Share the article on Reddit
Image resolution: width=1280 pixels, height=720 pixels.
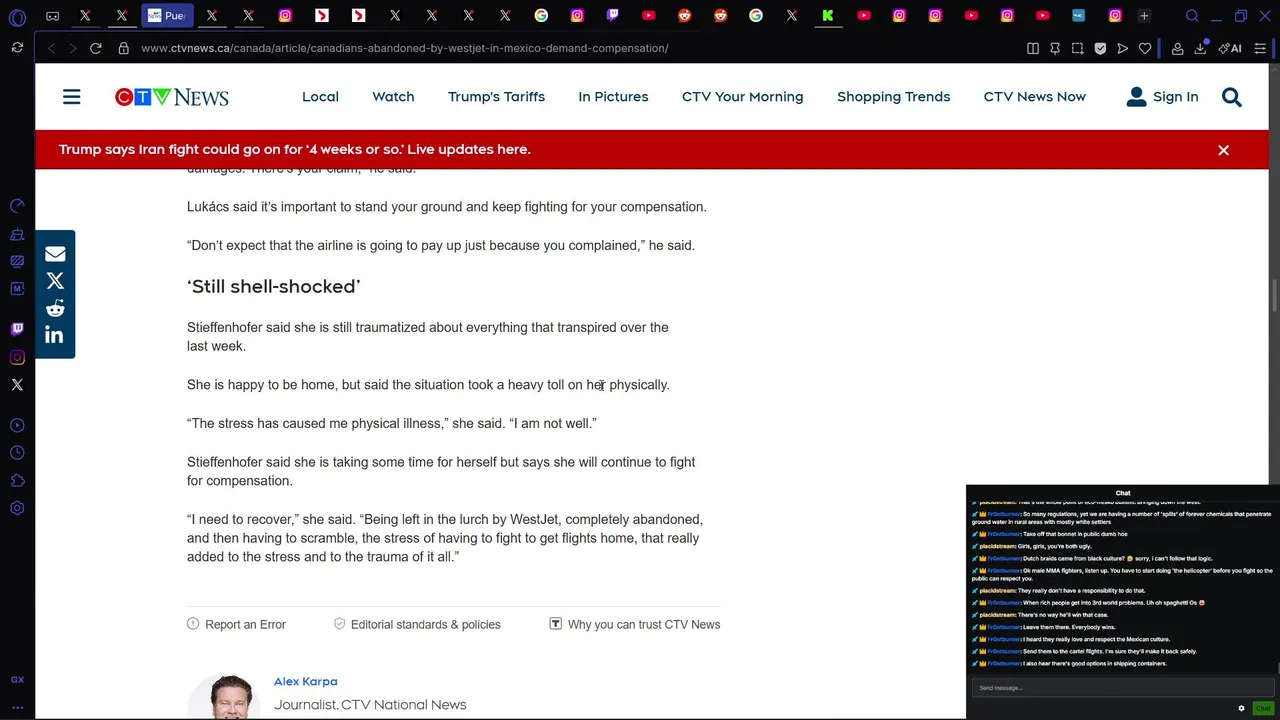[x=55, y=308]
